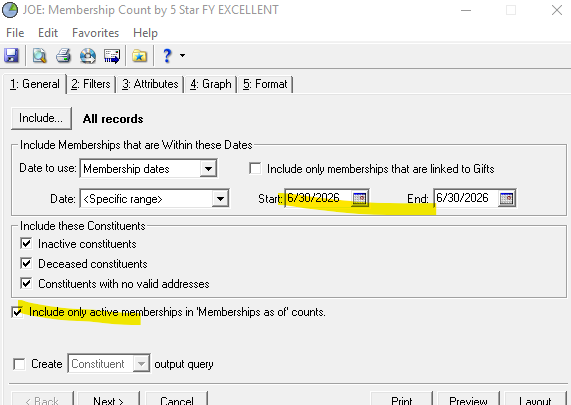571x405 pixels.
Task: Click the blue question mark help icon
Action: [x=167, y=56]
